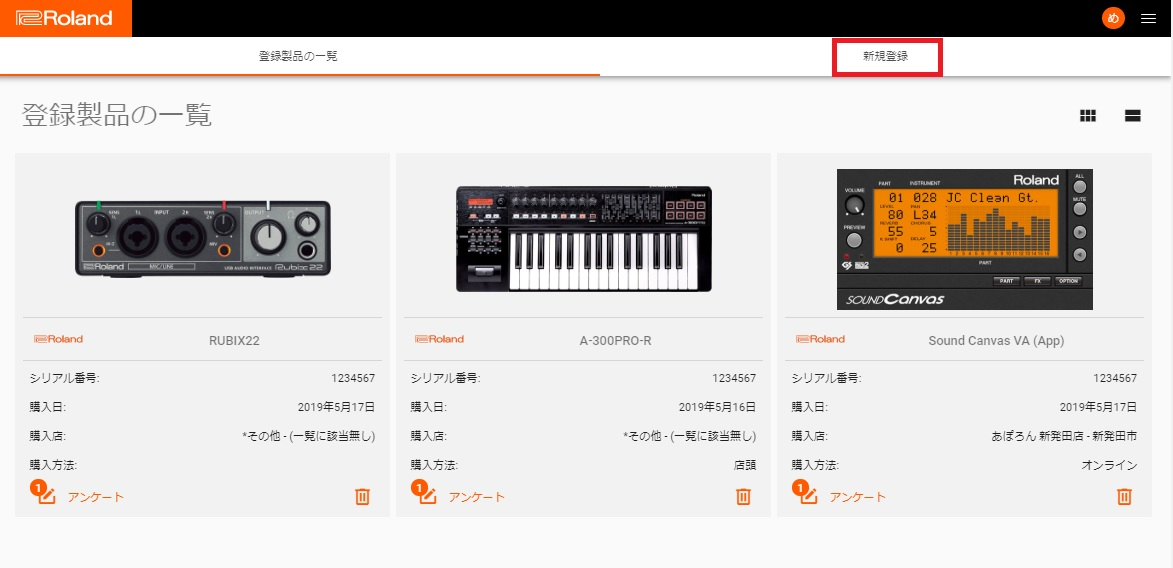
Task: Delete the A-300PRO-R registration
Action: coord(743,496)
